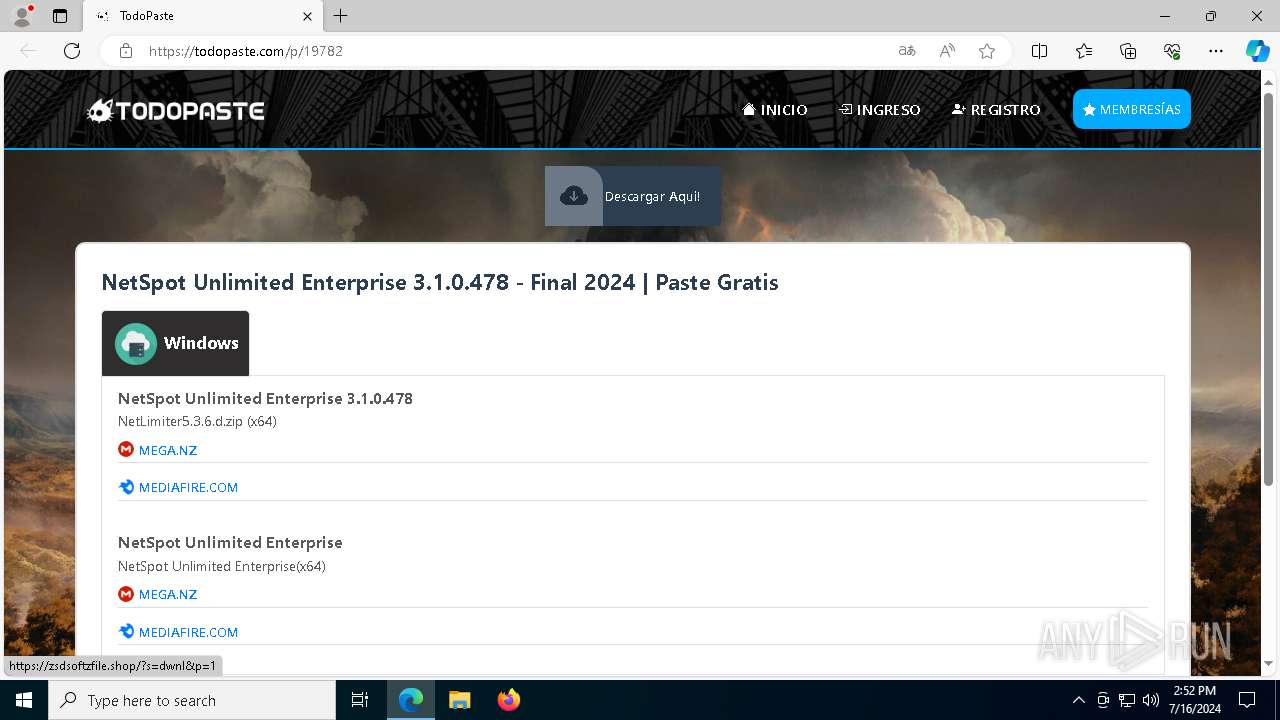Image resolution: width=1280 pixels, height=720 pixels.
Task: Open MEDIAFIRE.COM link under NetLimiter5.3.6.d.zip
Action: click(x=188, y=488)
